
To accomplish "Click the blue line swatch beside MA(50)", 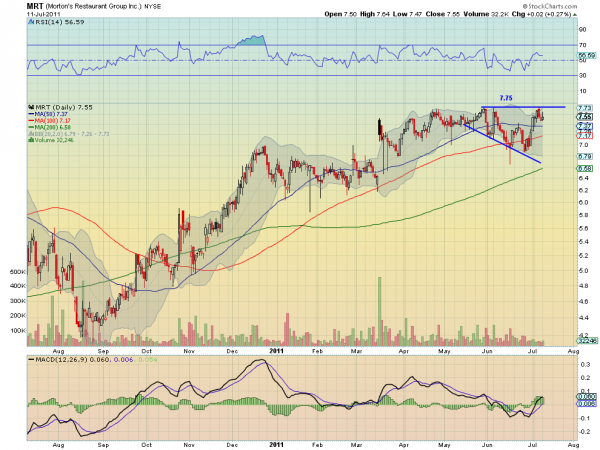I will pos(31,114).
